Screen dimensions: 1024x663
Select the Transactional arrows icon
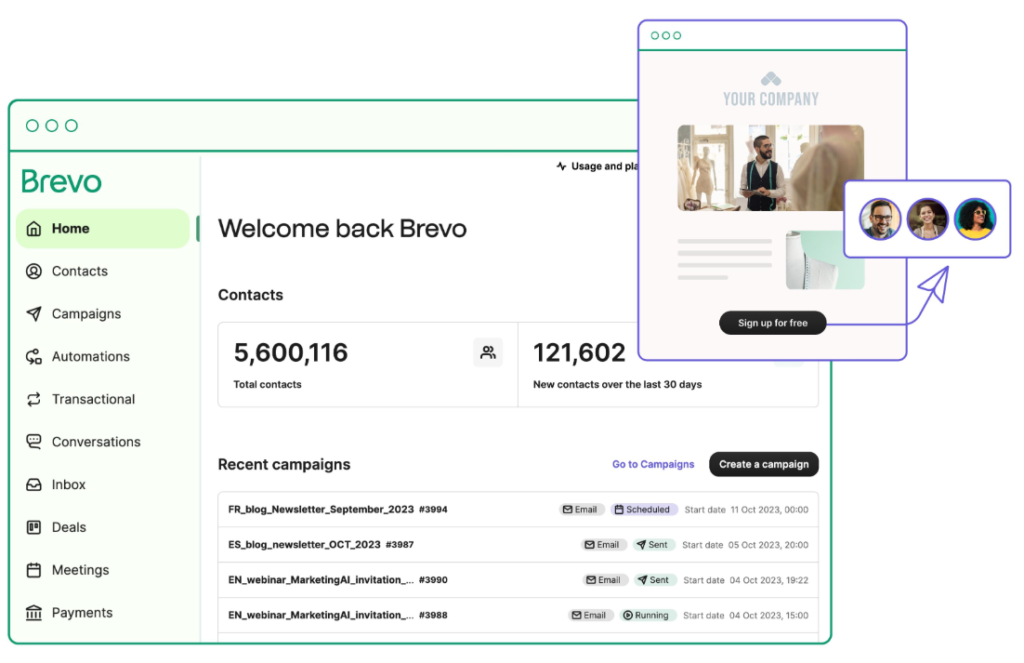34,399
